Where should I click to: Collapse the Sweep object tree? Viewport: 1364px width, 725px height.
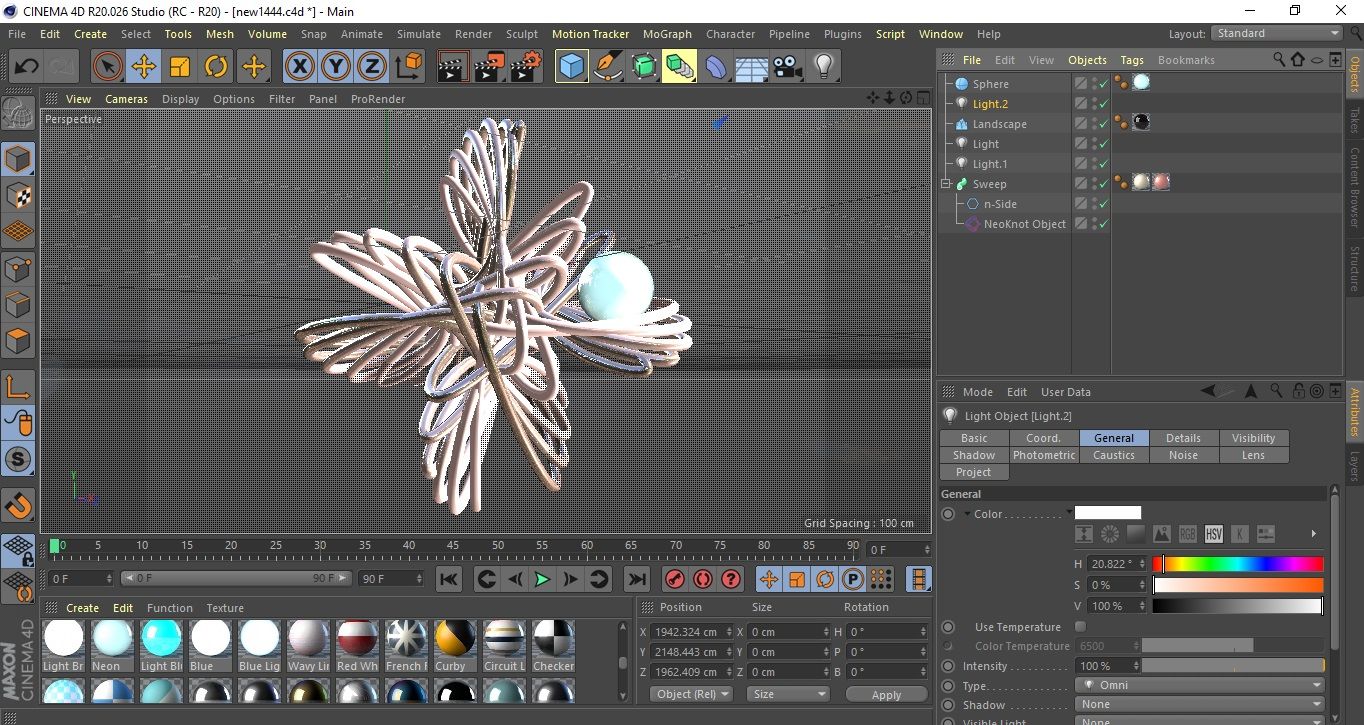pyautogui.click(x=946, y=184)
